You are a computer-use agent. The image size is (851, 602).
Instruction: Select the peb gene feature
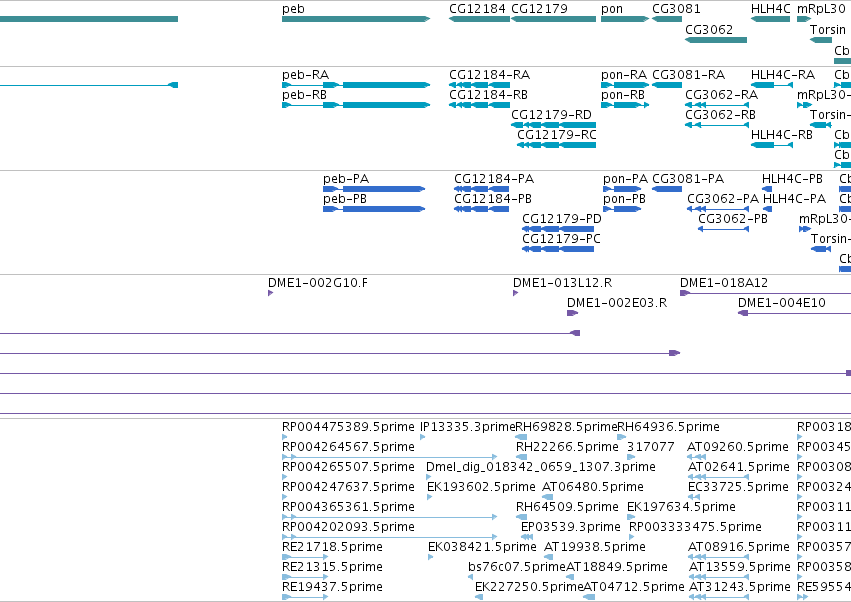[x=356, y=19]
